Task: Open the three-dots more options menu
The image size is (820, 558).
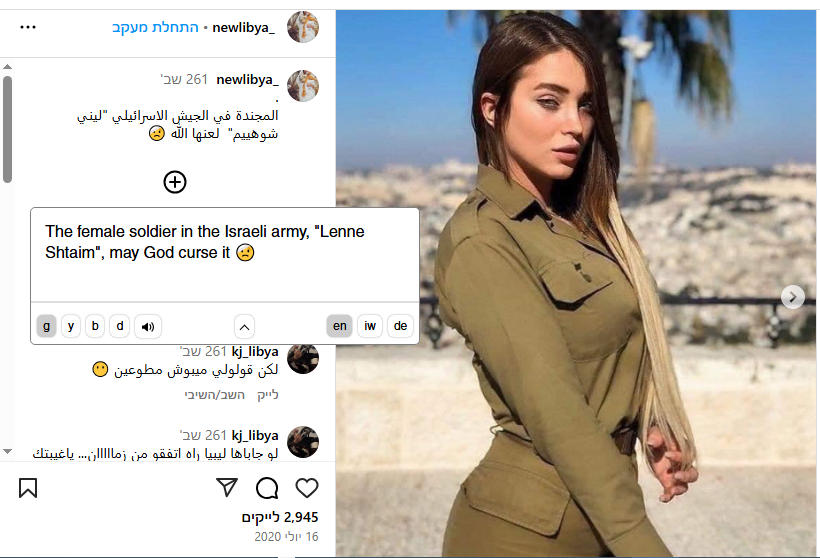Action: click(x=28, y=27)
